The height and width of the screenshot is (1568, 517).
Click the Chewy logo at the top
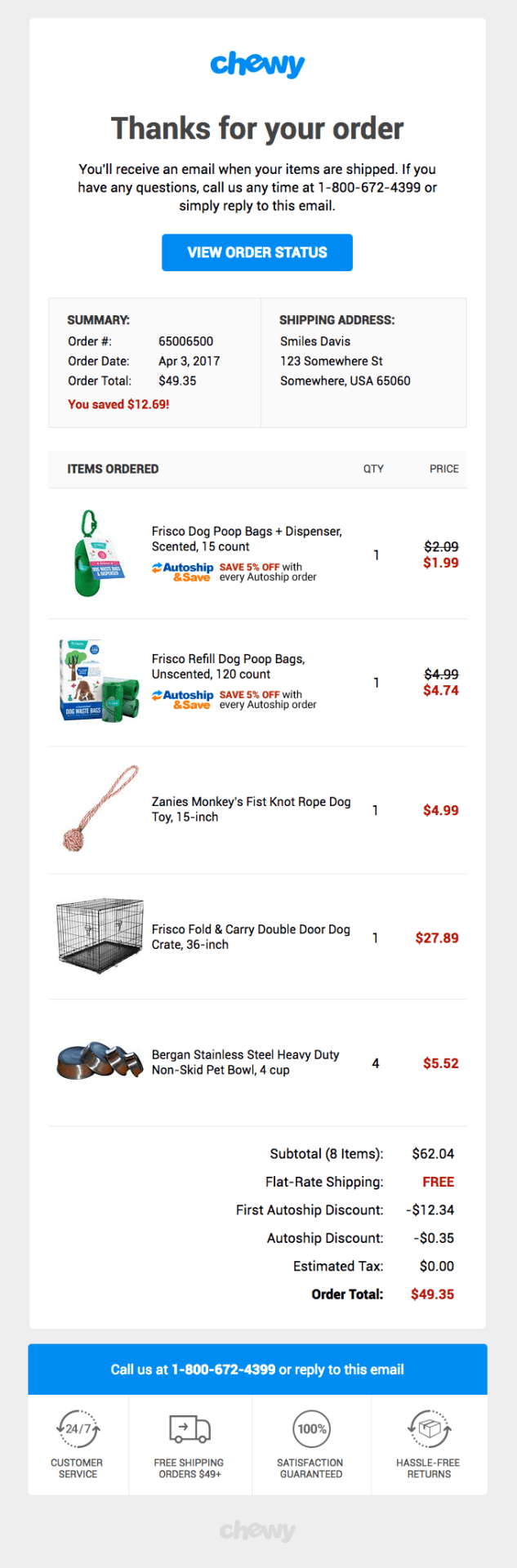[257, 64]
